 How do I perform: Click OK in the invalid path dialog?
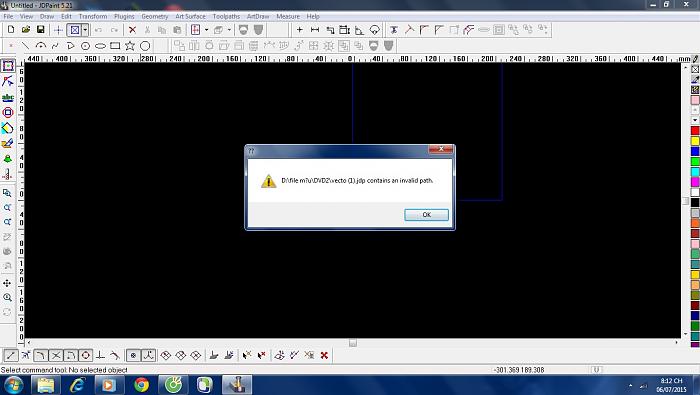coord(426,215)
